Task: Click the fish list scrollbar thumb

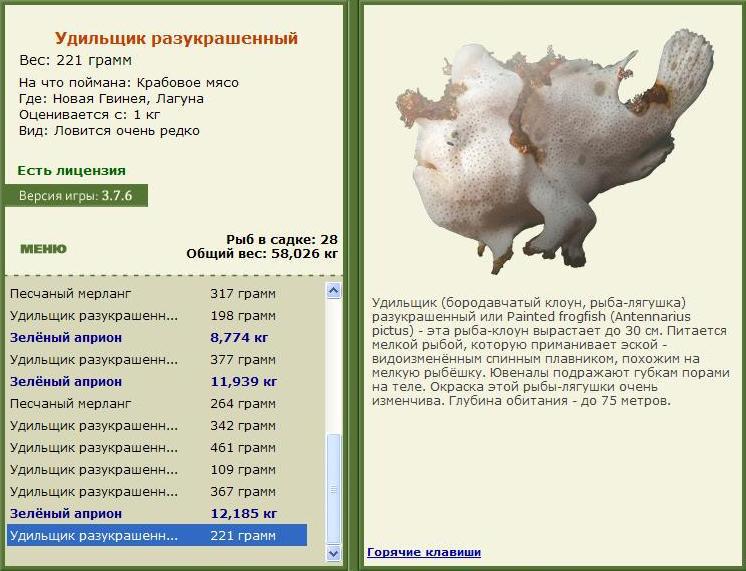Action: coord(334,489)
